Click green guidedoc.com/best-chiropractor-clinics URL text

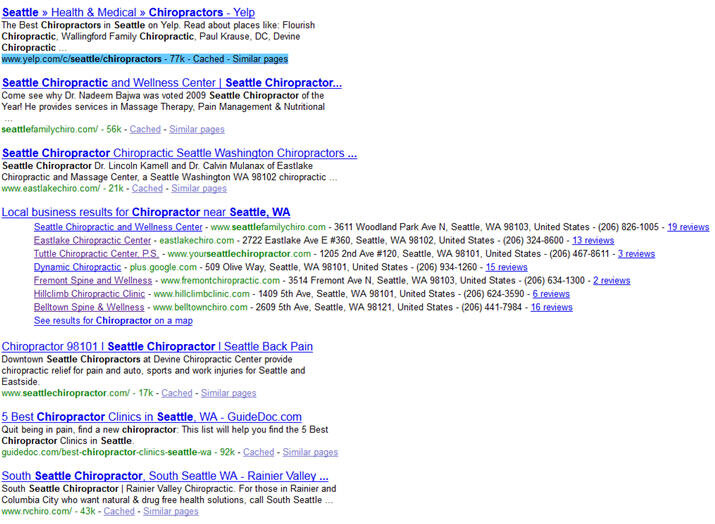106,452
